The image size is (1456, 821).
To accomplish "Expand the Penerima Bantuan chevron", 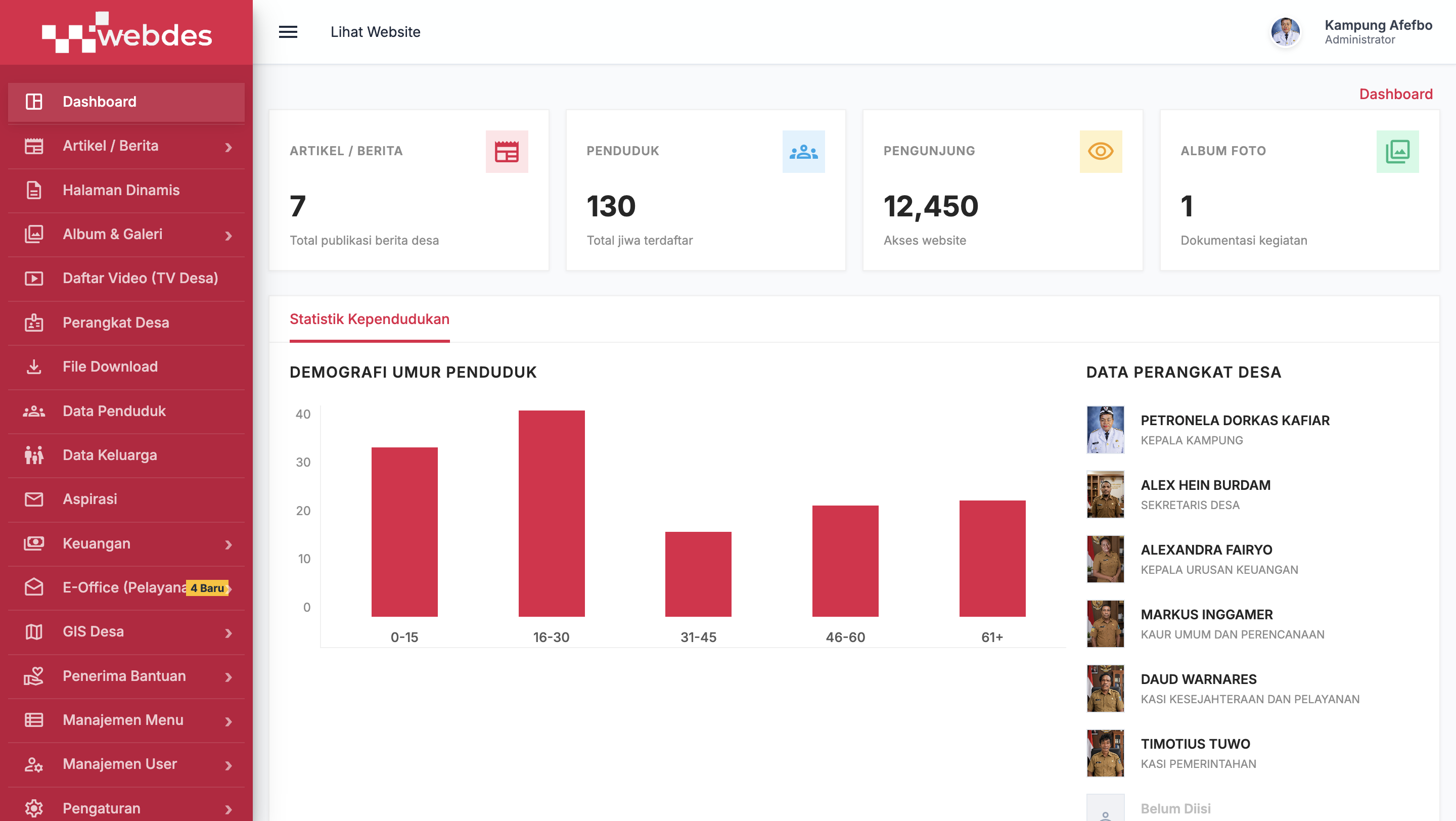I will click(x=229, y=677).
